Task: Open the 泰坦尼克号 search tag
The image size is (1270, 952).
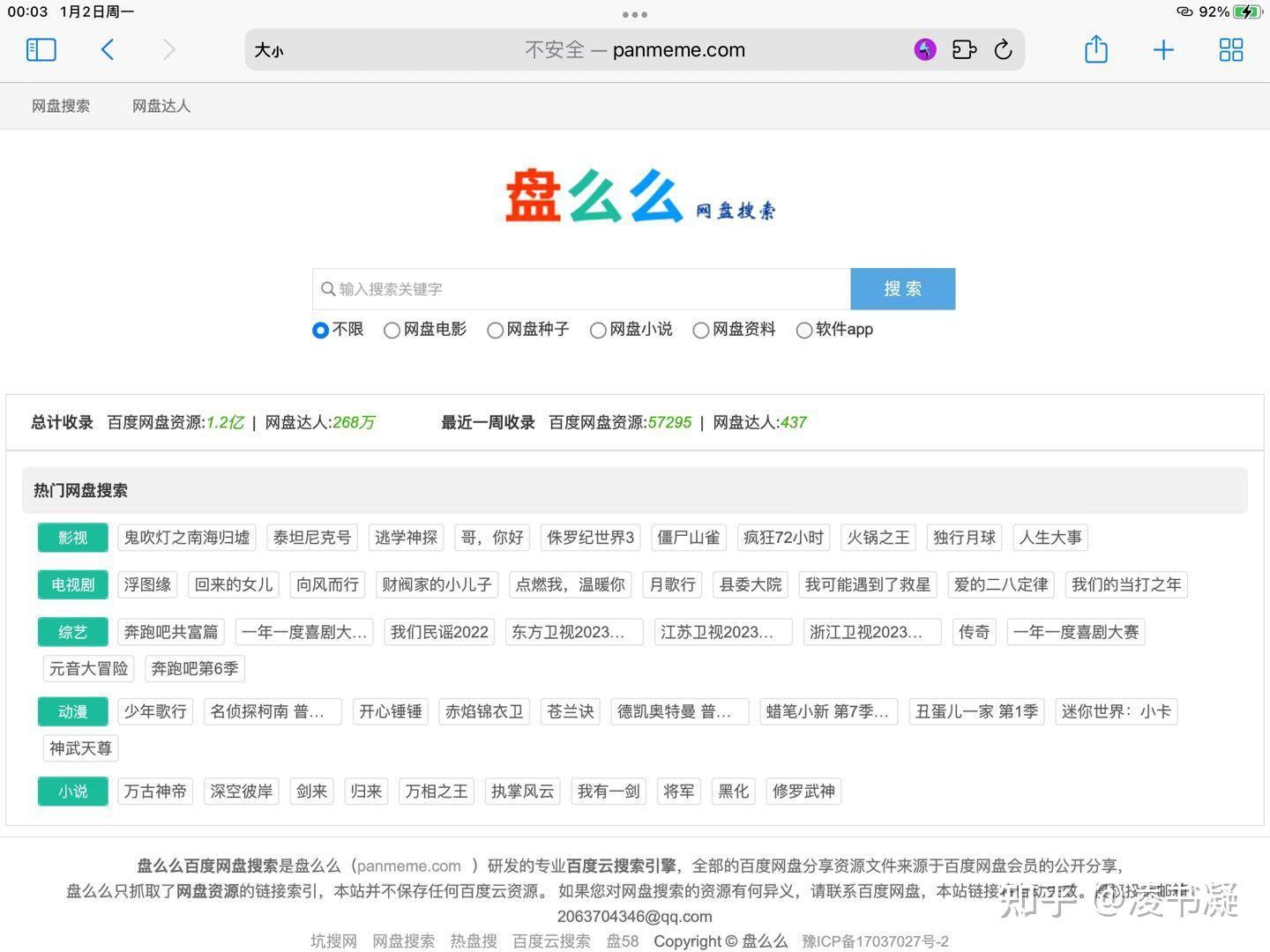Action: [312, 538]
